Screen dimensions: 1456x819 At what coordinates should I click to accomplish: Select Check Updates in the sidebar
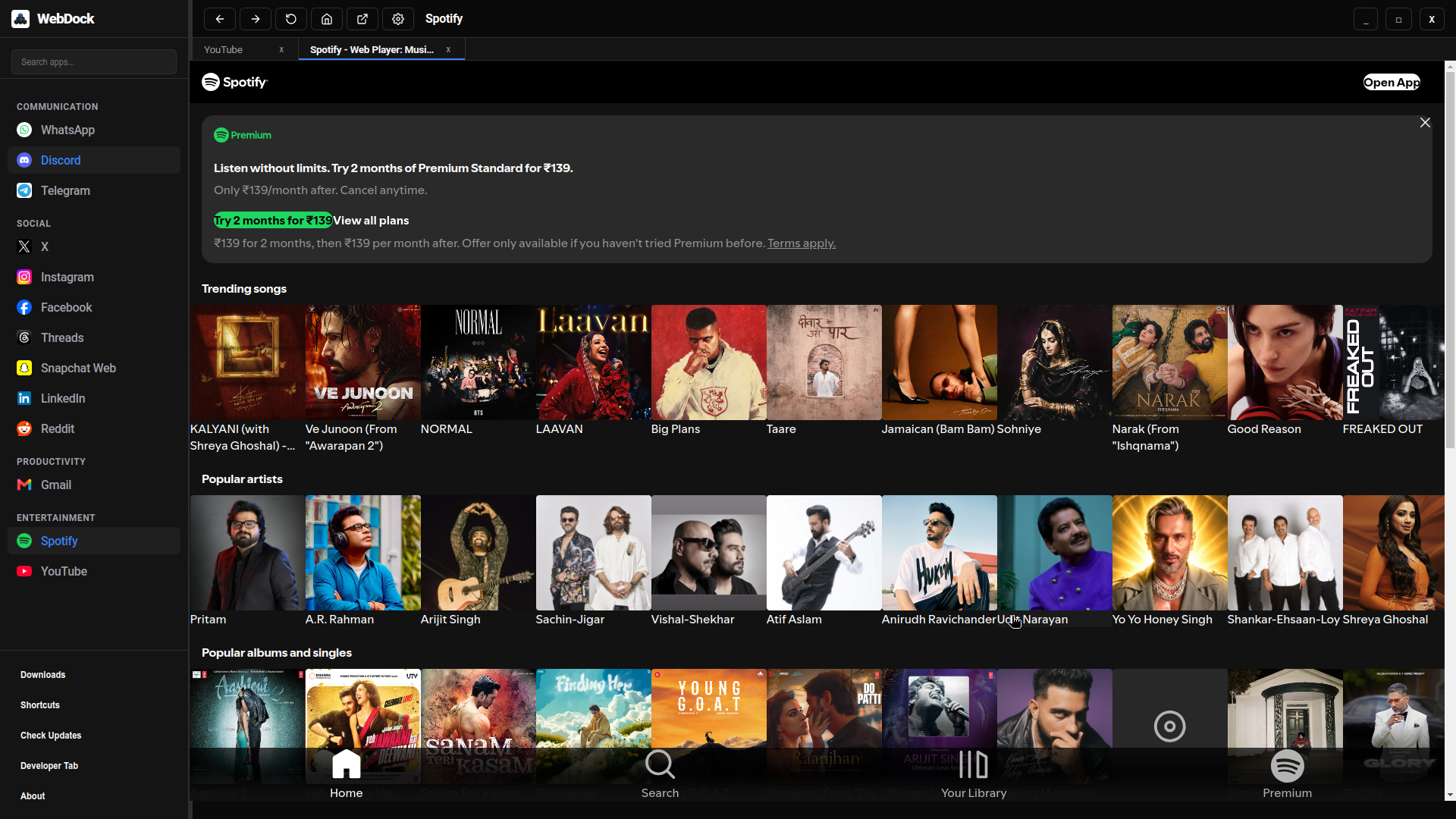(x=51, y=736)
